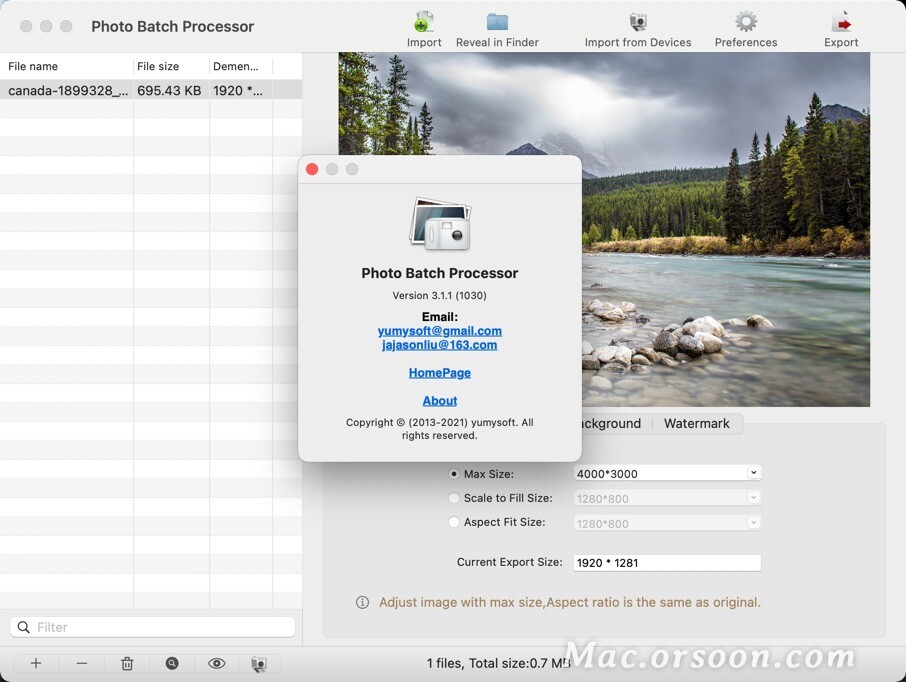Select the Max Size radio button

(454, 474)
